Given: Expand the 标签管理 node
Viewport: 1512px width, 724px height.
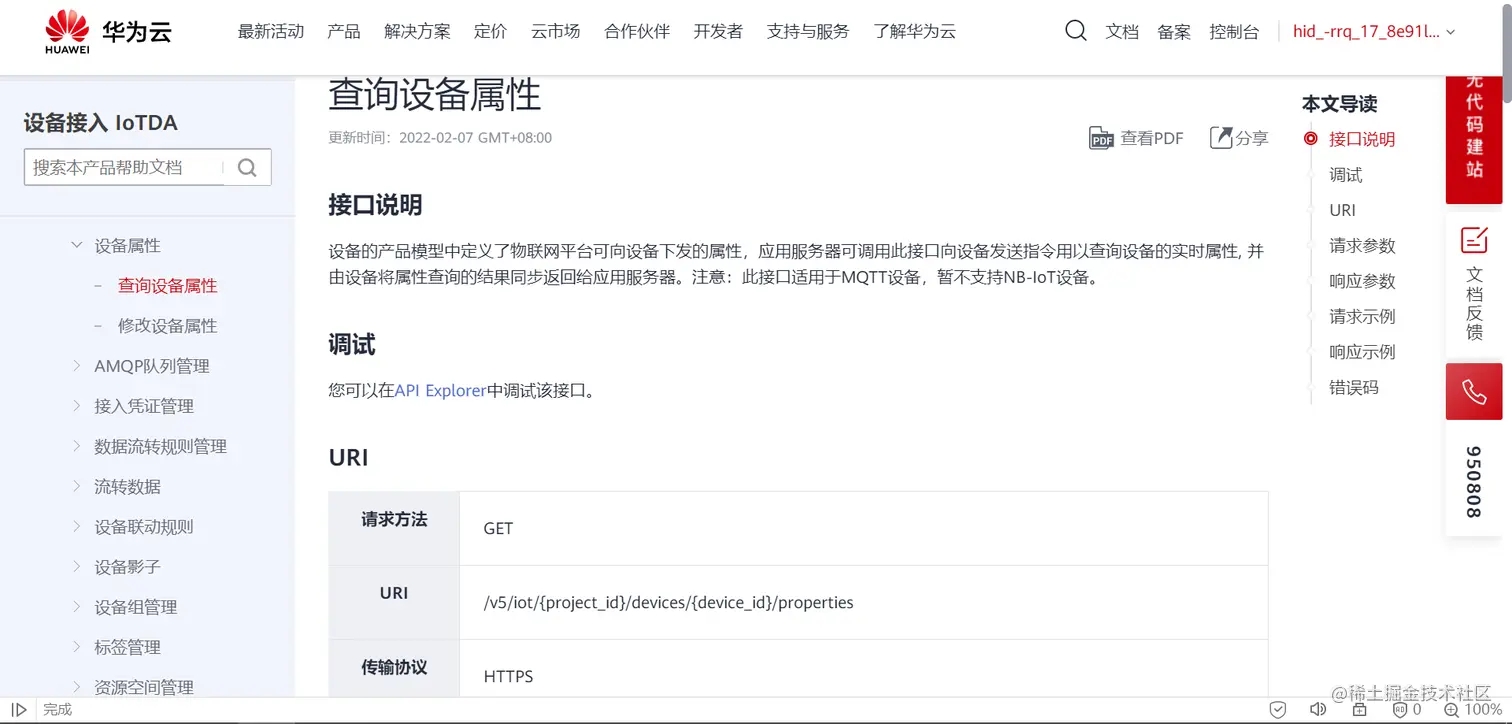Looking at the screenshot, I should point(76,647).
